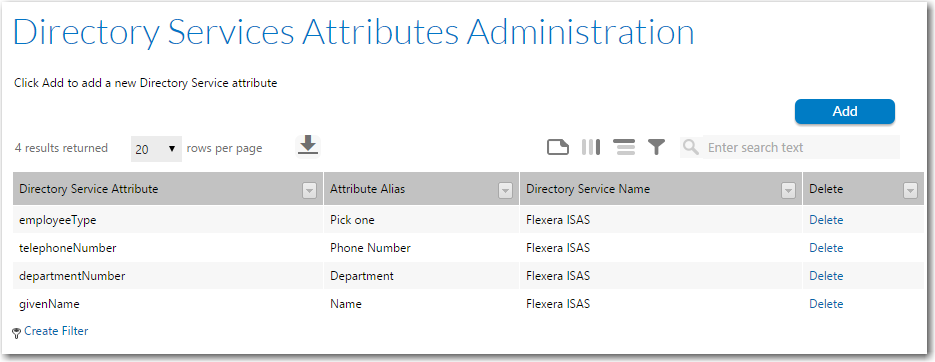Click the magnifying glass search icon

[x=691, y=147]
